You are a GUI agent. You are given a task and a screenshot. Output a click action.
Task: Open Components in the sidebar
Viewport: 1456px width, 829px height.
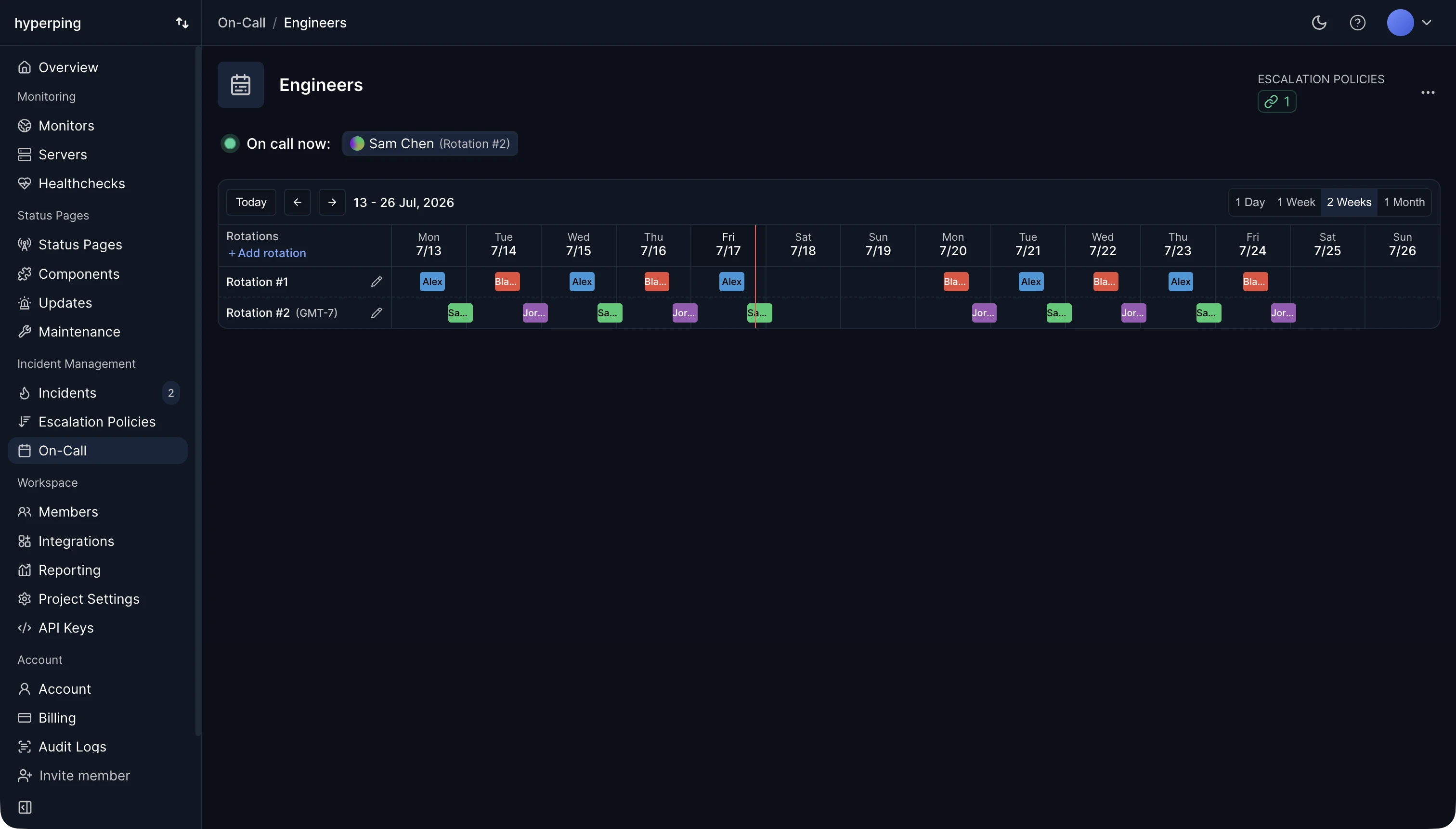coord(98,274)
